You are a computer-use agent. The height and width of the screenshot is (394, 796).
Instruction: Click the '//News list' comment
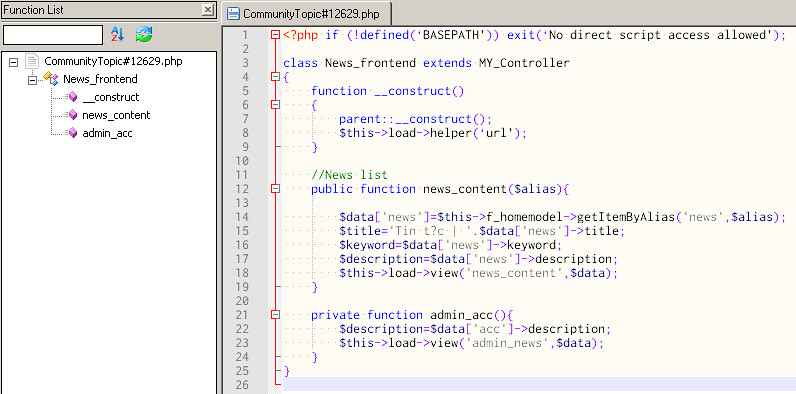pyautogui.click(x=349, y=175)
